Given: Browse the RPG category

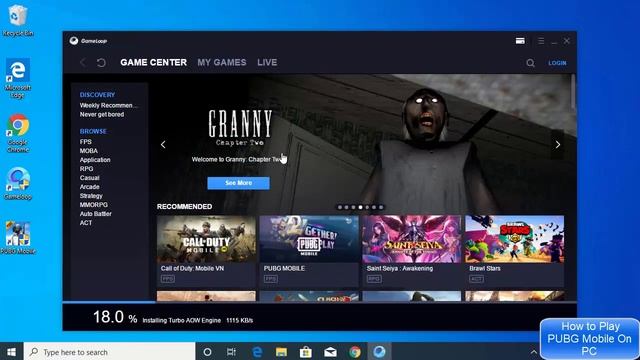Looking at the screenshot, I should tap(87, 169).
